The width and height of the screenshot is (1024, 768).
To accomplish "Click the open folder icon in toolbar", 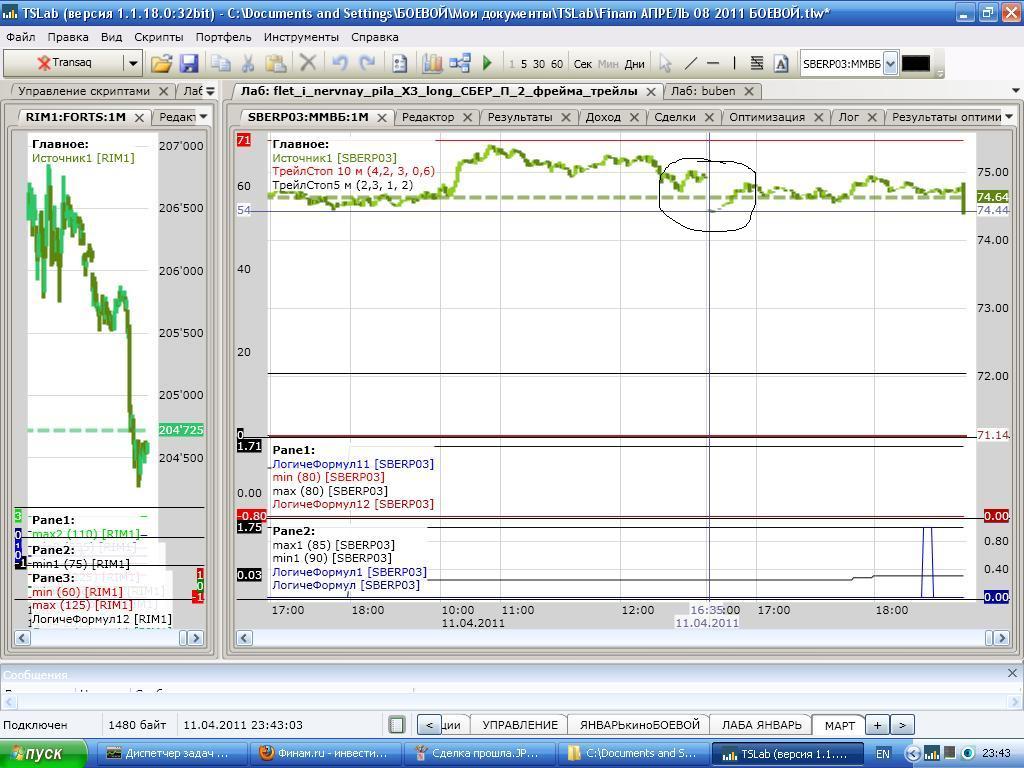I will click(x=161, y=63).
